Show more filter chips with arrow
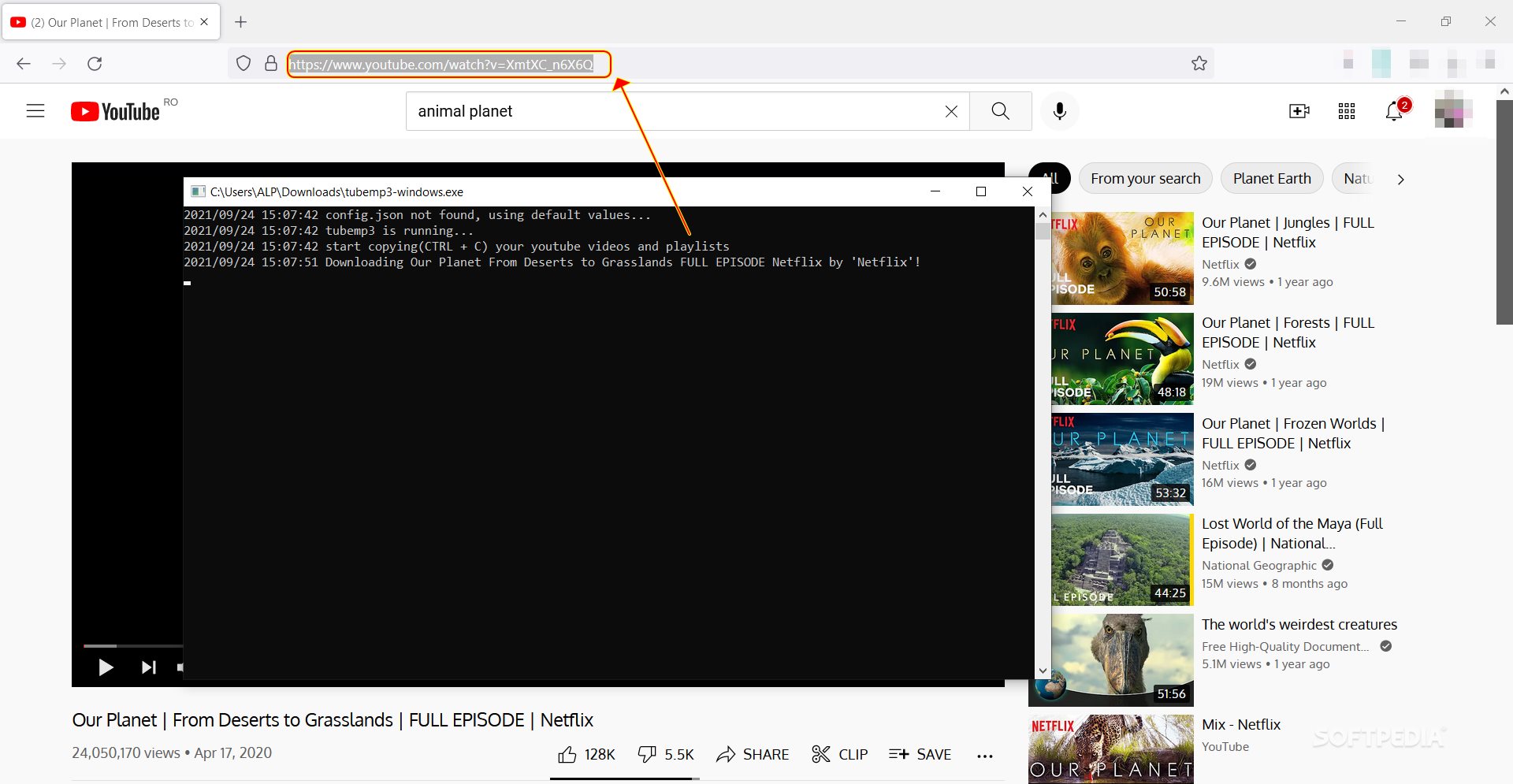Image resolution: width=1513 pixels, height=784 pixels. click(1400, 180)
